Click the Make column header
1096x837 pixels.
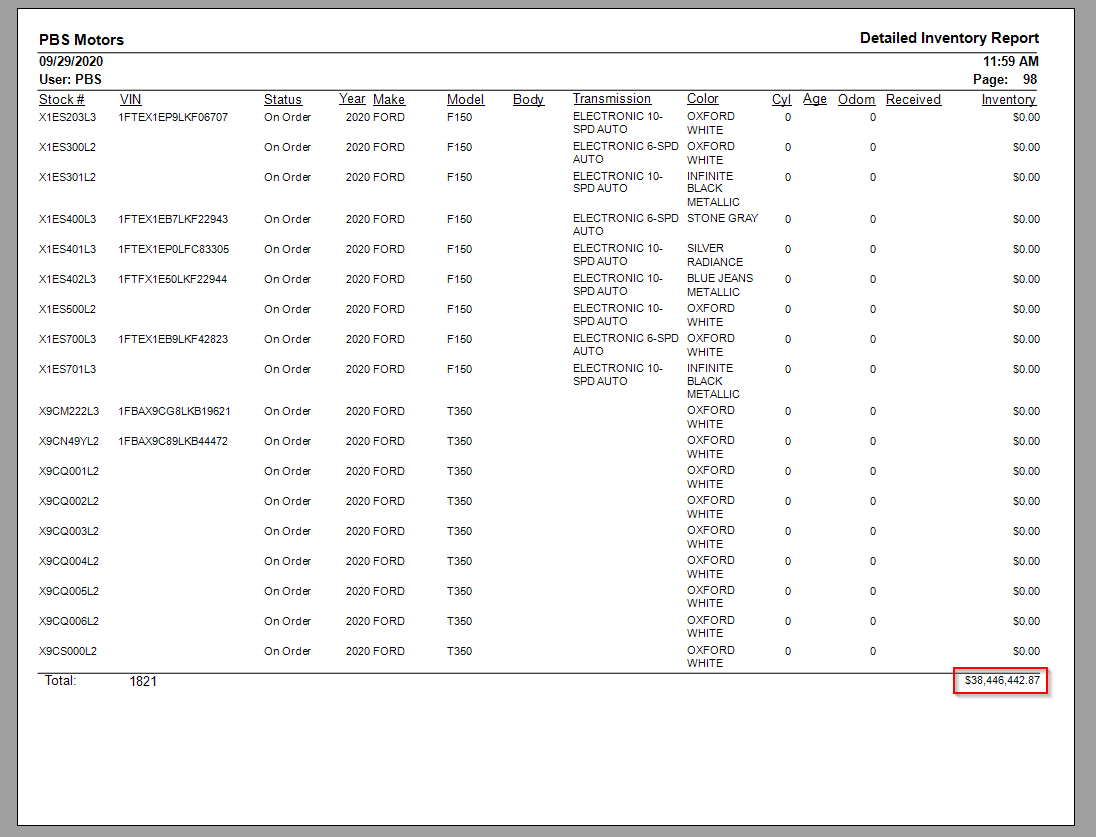coord(389,99)
